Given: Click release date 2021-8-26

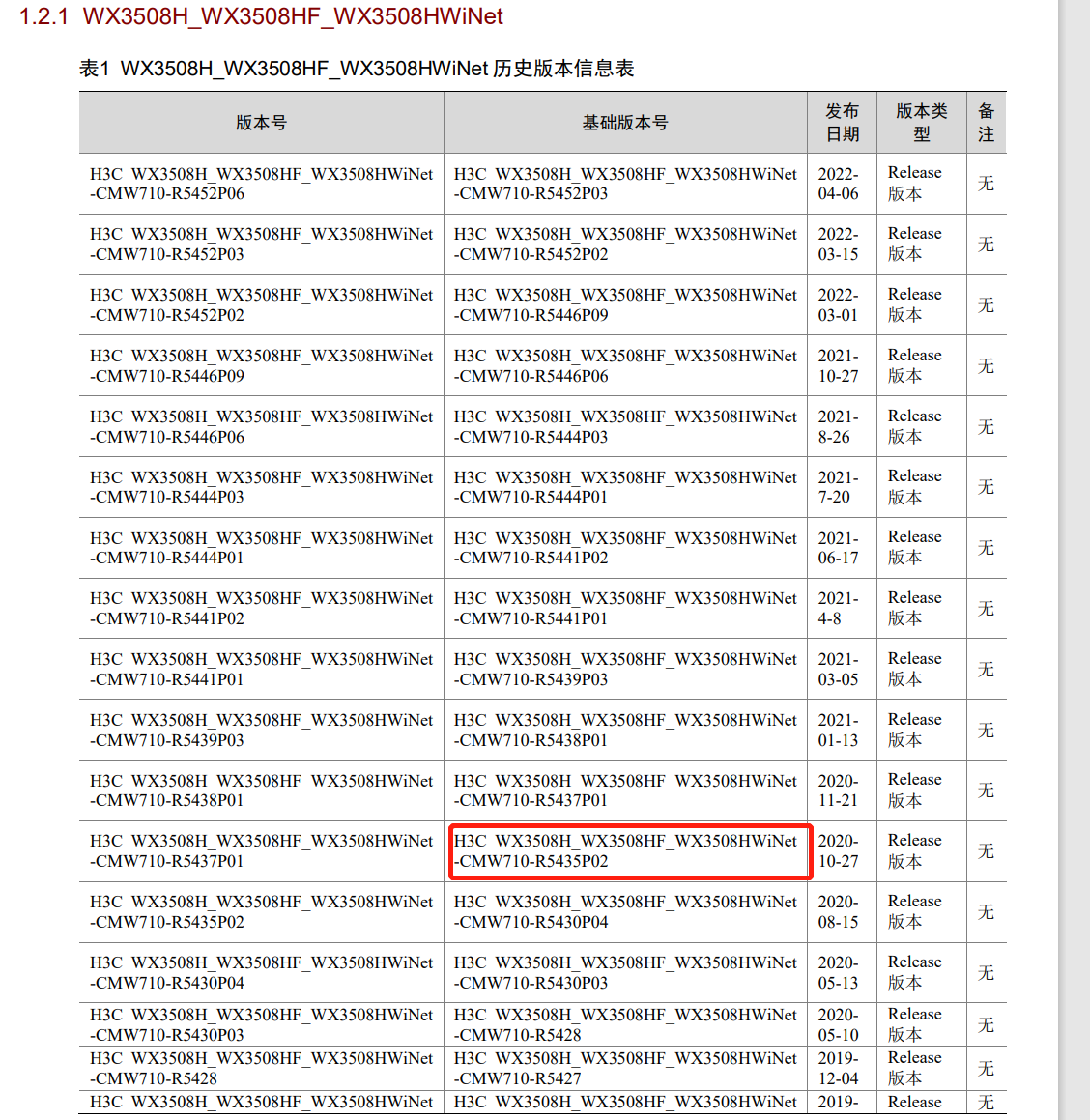Looking at the screenshot, I should [x=839, y=426].
